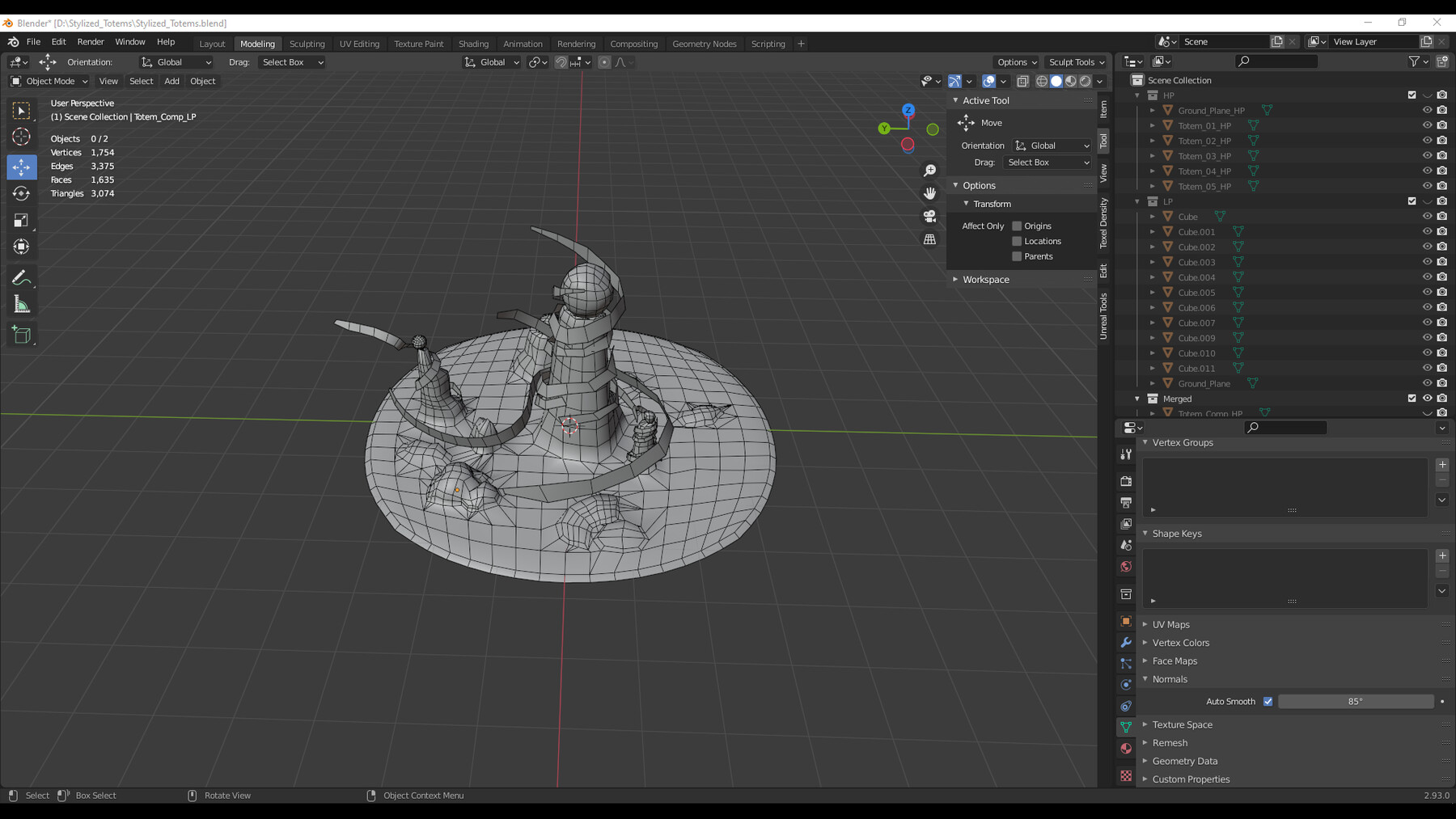This screenshot has width=1456, height=819.
Task: Open the Material Properties tab
Action: tap(1125, 748)
